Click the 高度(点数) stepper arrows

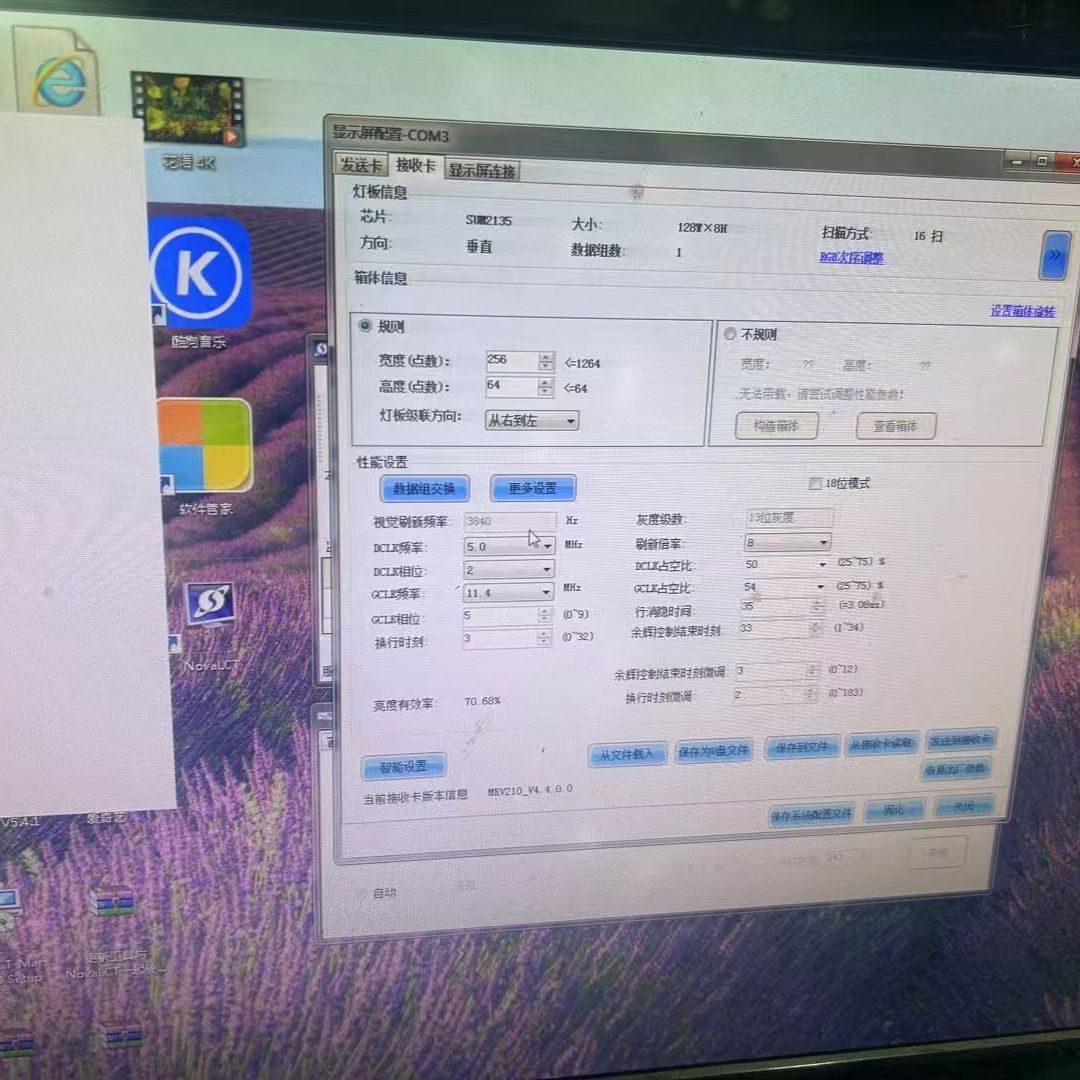tap(546, 386)
